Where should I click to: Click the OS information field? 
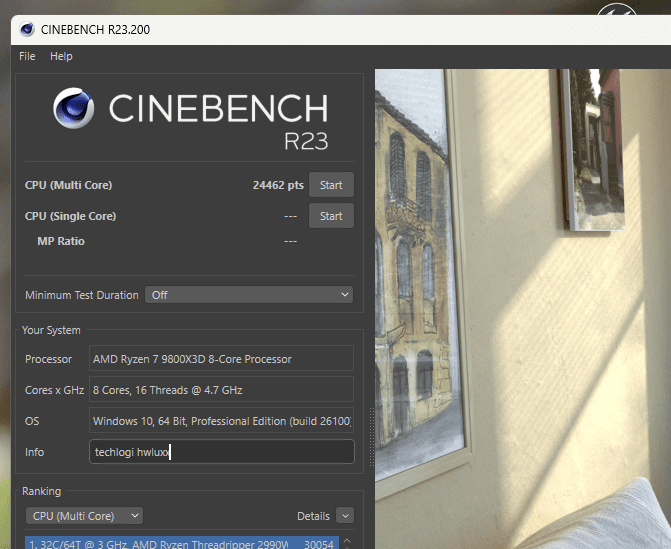point(221,421)
